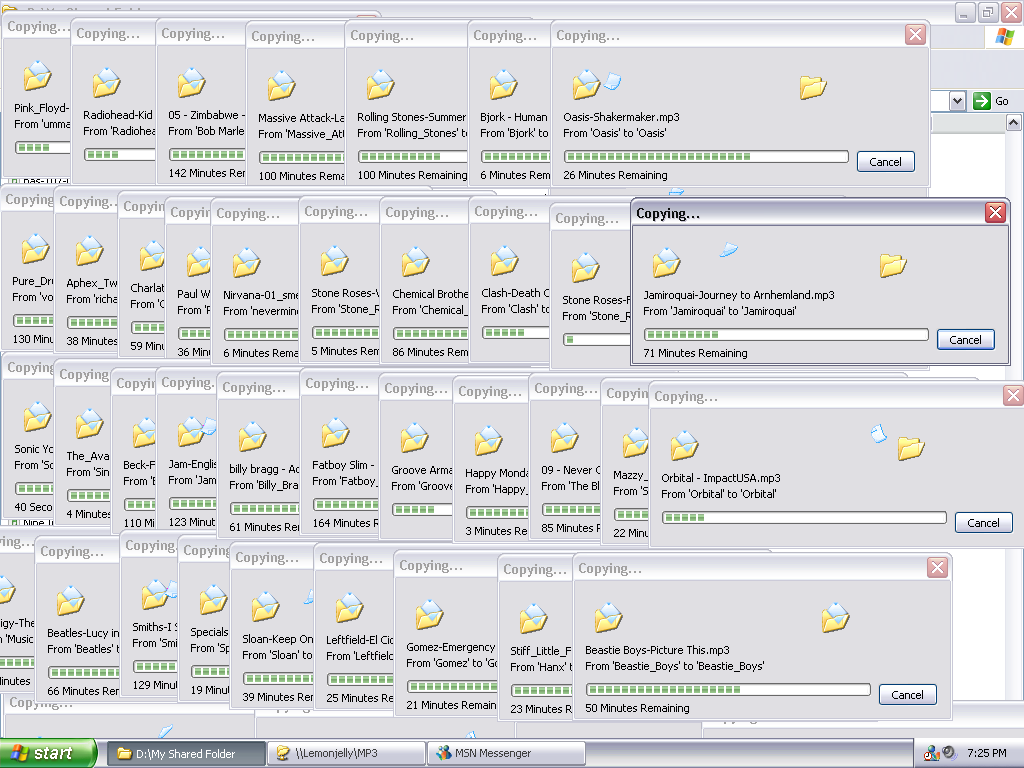Click the Go button next to the address bar
Screen dimensions: 1024x768
pyautogui.click(x=991, y=101)
